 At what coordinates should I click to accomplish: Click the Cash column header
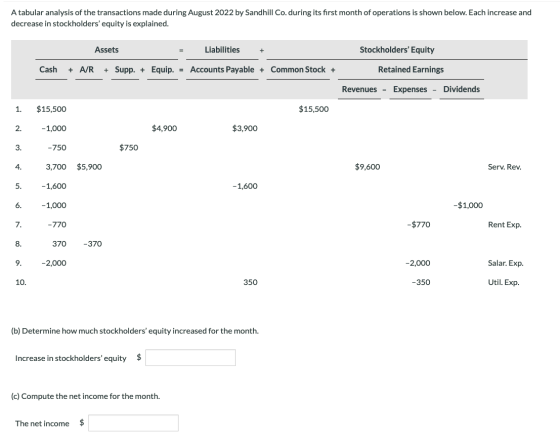tap(48, 69)
